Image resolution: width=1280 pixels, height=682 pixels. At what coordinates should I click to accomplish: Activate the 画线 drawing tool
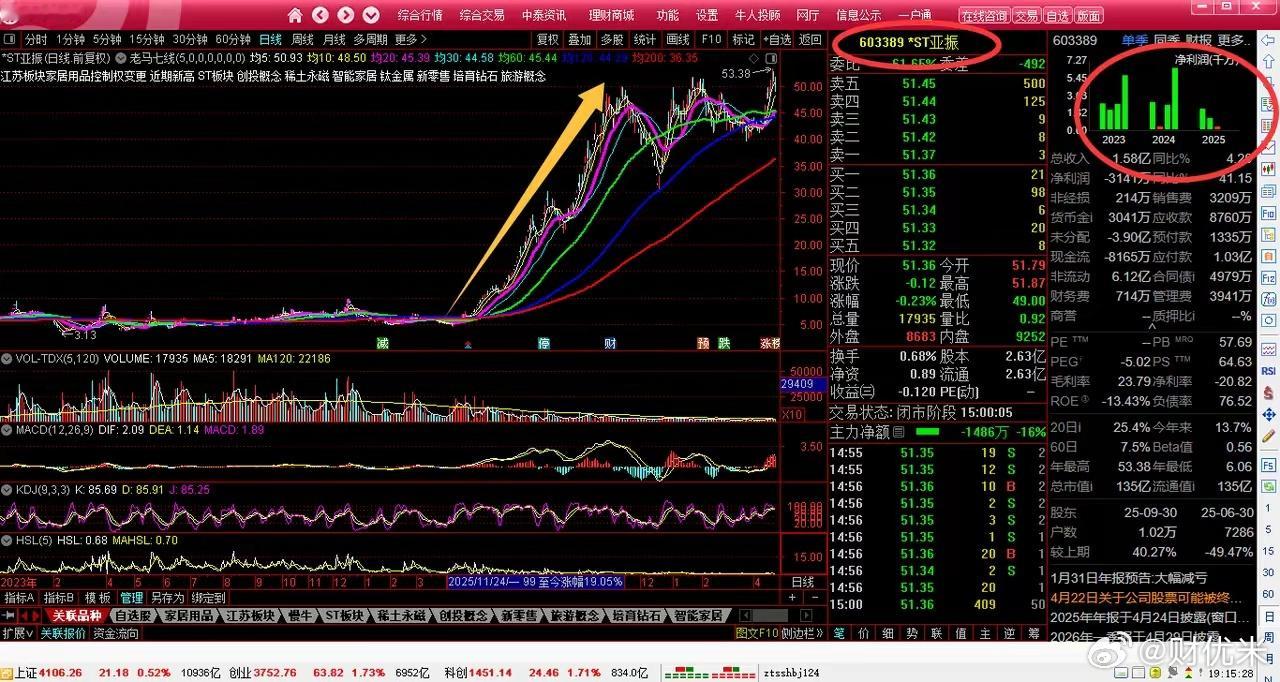tap(678, 40)
